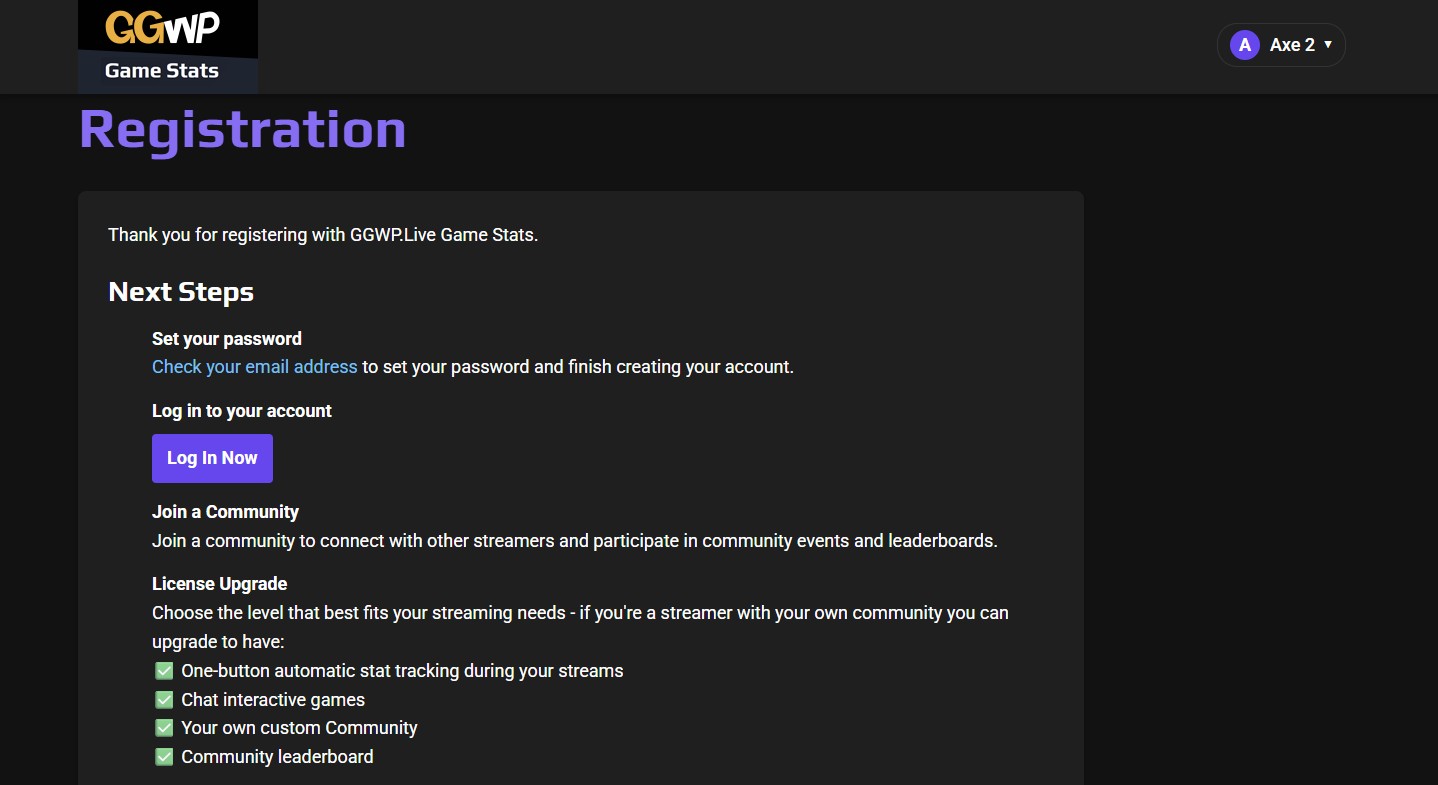Viewport: 1438px width, 785px height.
Task: Click the 'Join a Community' step title
Action: point(225,512)
